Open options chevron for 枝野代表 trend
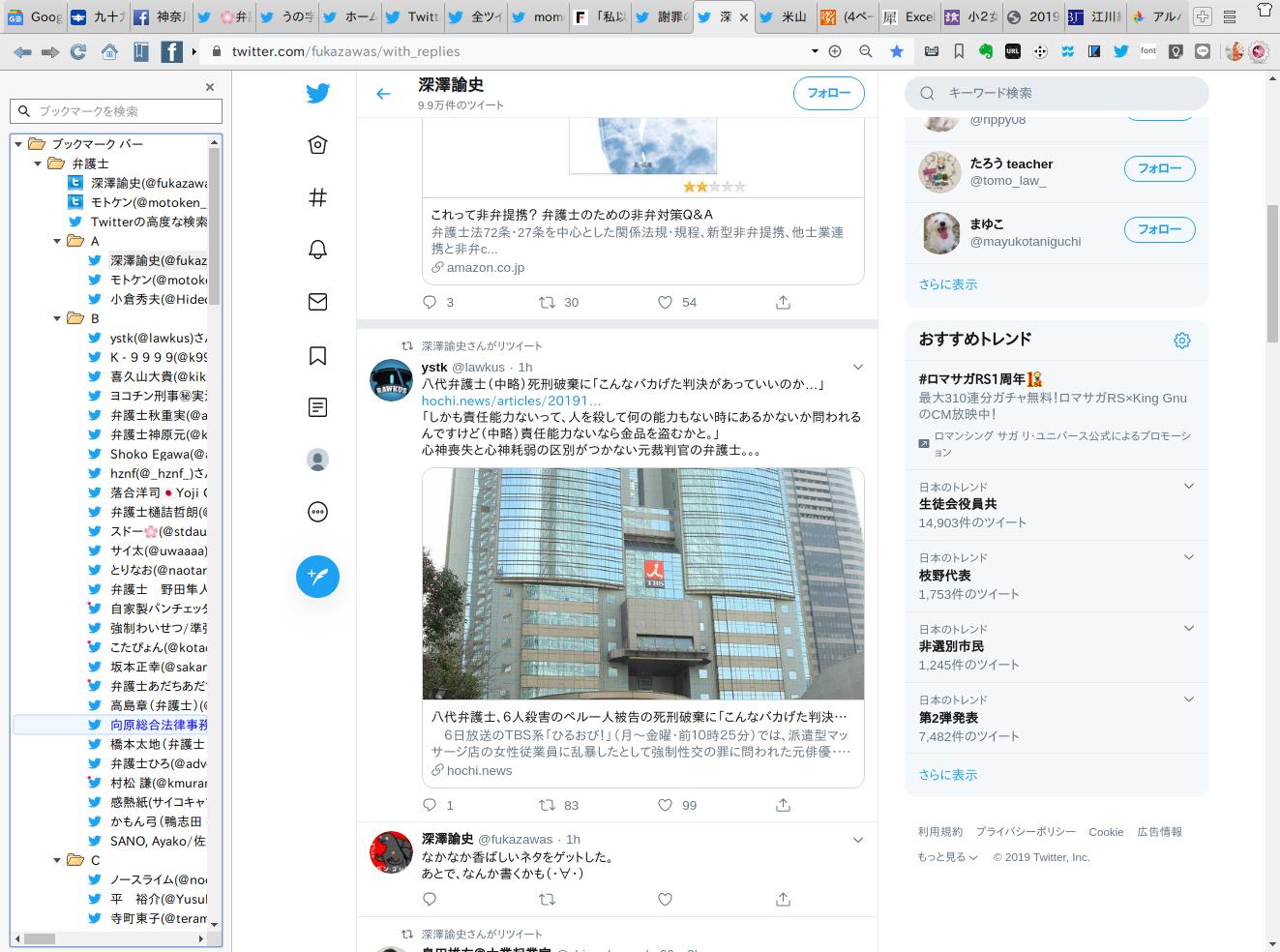The width and height of the screenshot is (1280, 952). click(1189, 557)
